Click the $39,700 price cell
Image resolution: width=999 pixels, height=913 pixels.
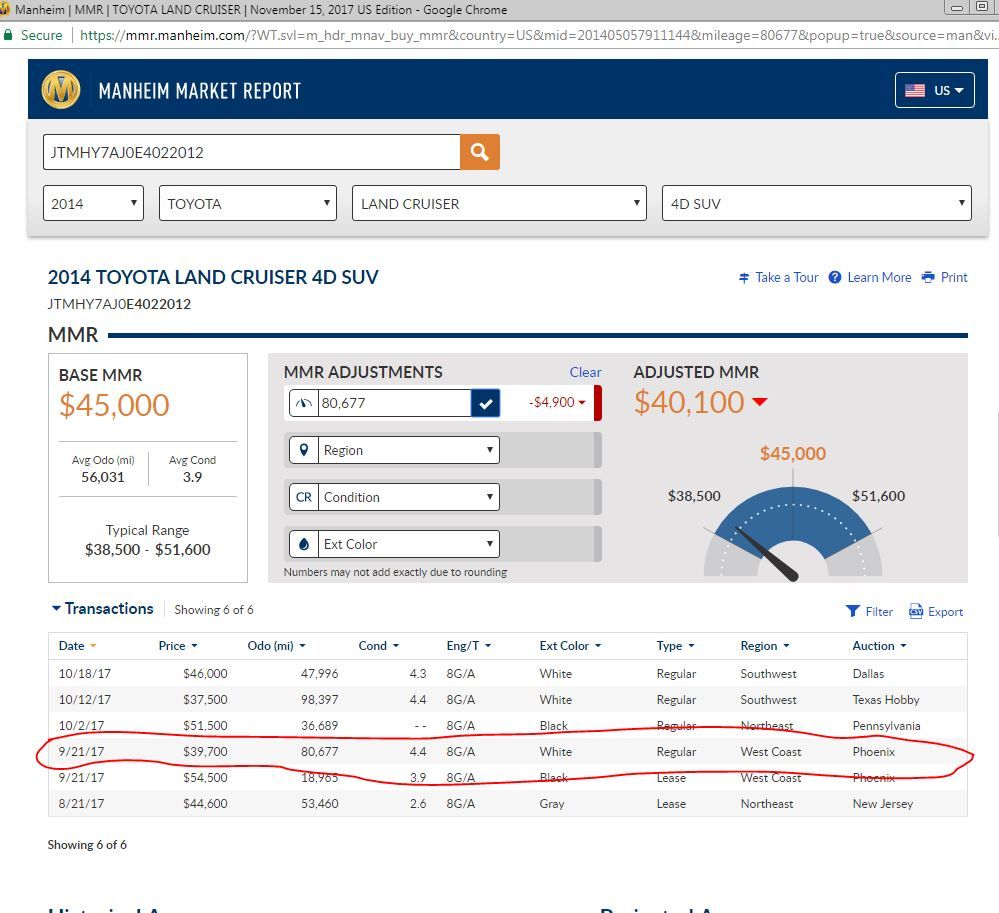pos(205,752)
